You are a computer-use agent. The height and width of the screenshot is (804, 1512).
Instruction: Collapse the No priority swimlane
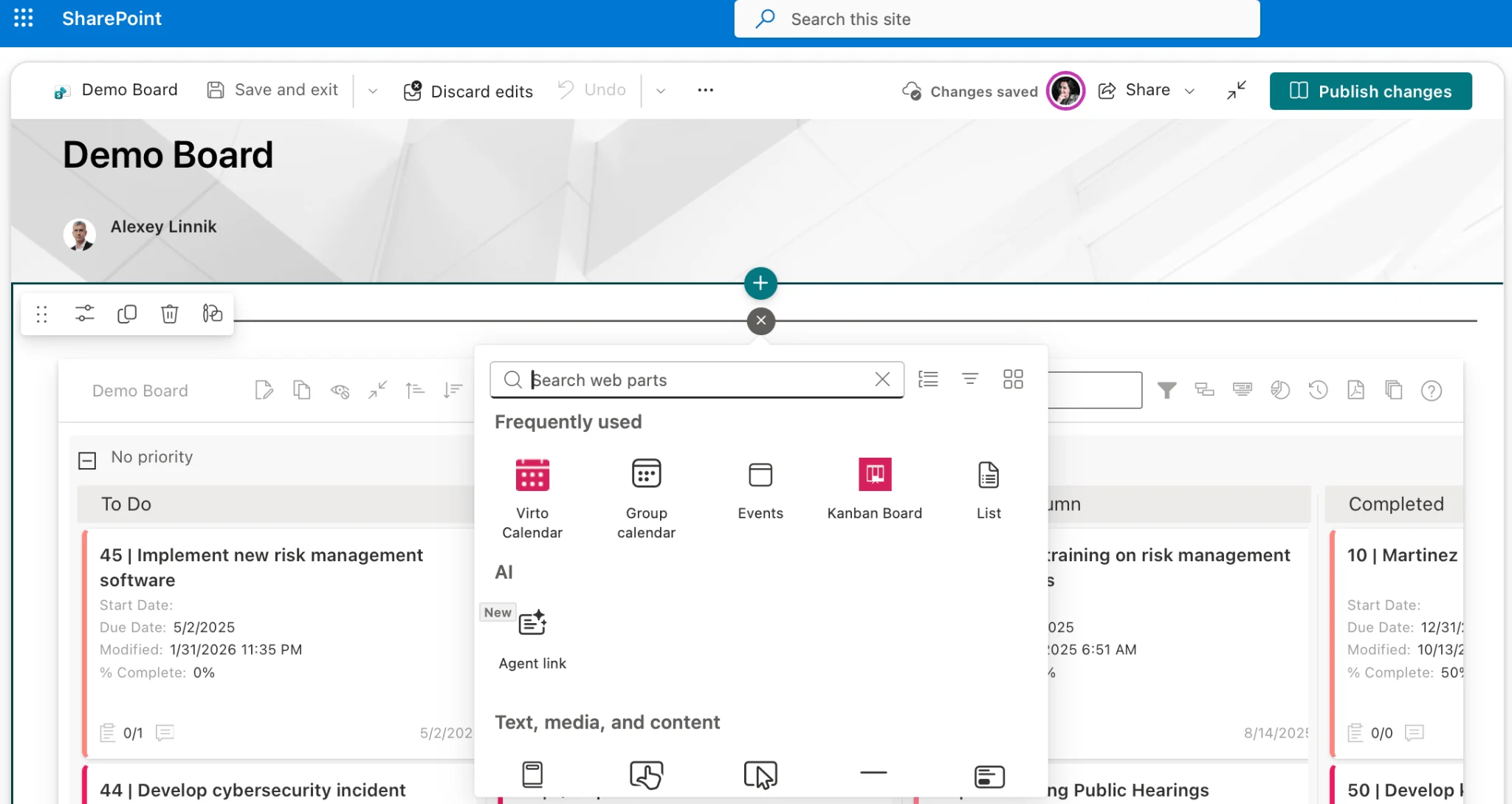click(x=87, y=461)
